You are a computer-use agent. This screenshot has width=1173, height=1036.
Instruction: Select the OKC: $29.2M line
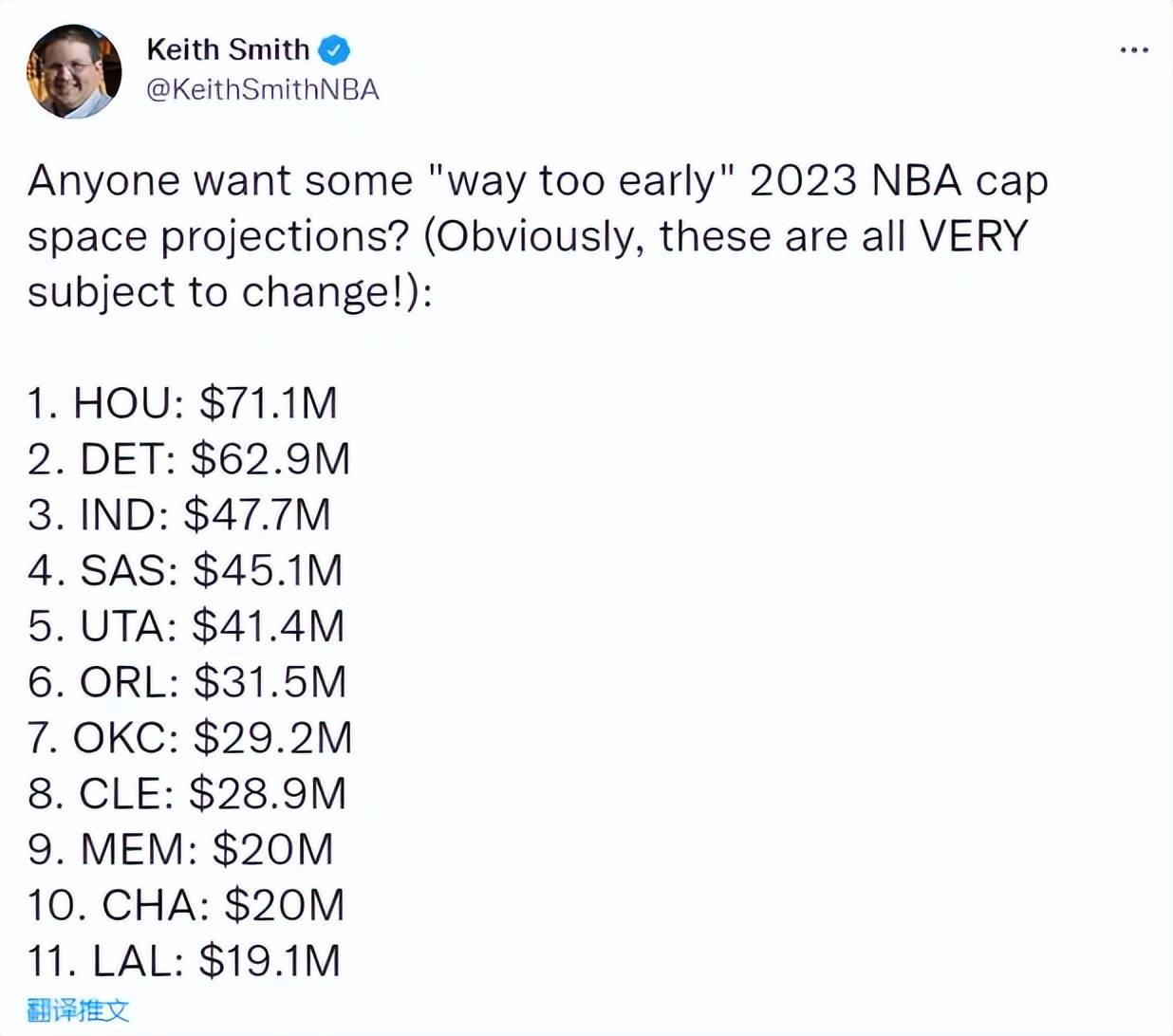[190, 738]
